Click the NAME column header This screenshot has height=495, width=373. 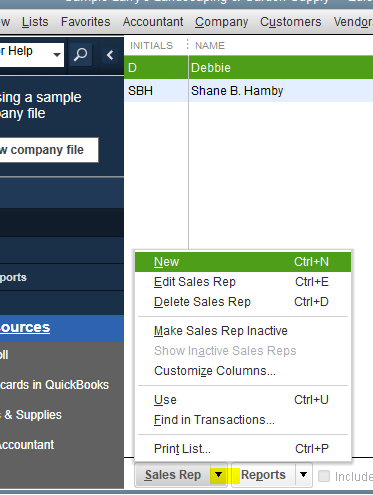pyautogui.click(x=210, y=46)
